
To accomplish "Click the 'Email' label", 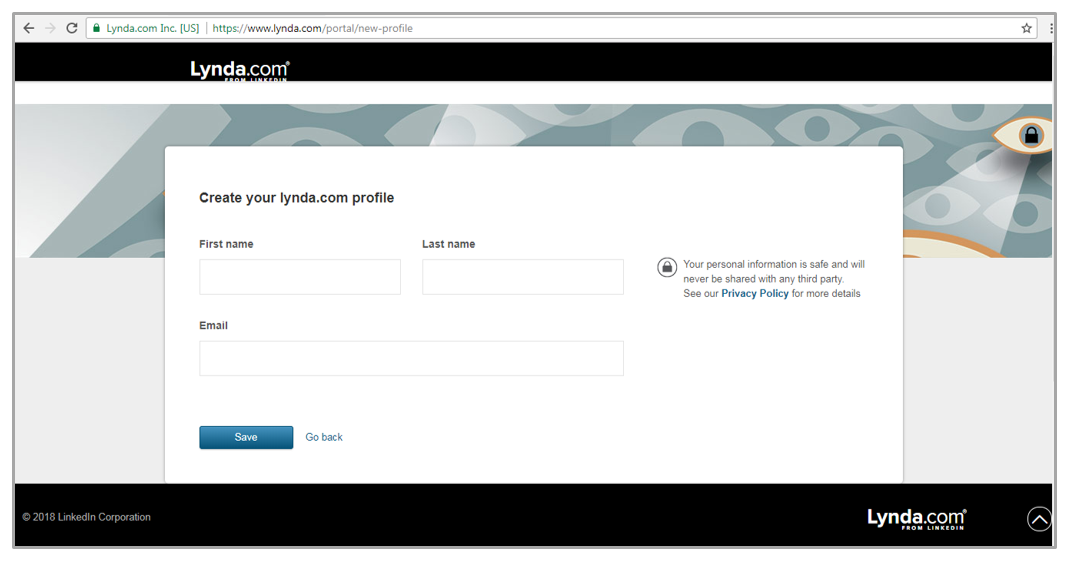I will tap(214, 325).
